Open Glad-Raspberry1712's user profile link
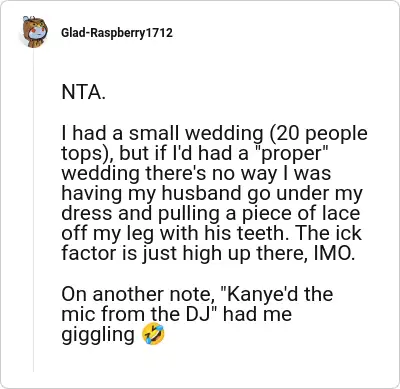The width and height of the screenshot is (400, 389). click(x=117, y=33)
